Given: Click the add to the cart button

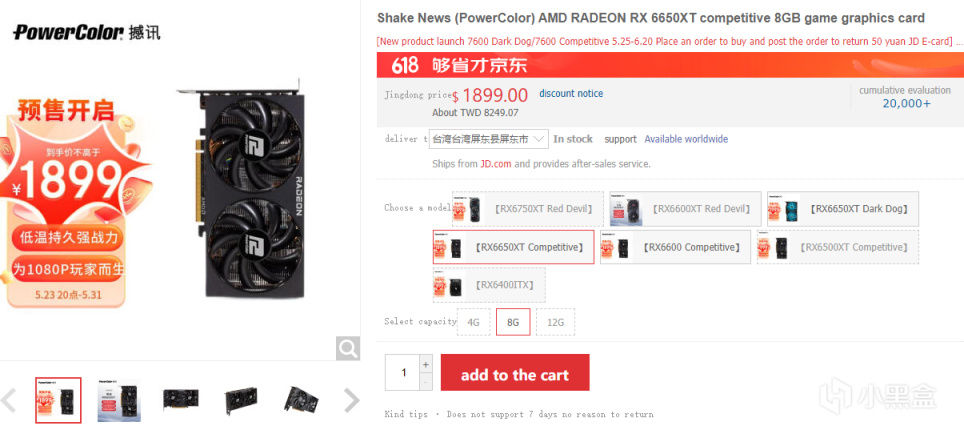Looking at the screenshot, I should tap(515, 373).
